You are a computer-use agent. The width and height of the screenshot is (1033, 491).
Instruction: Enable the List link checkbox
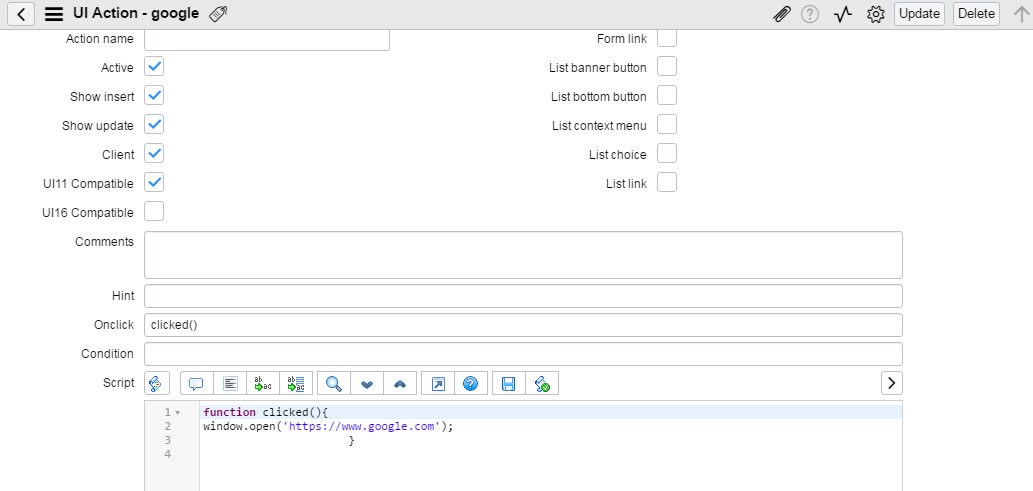pyautogui.click(x=667, y=183)
